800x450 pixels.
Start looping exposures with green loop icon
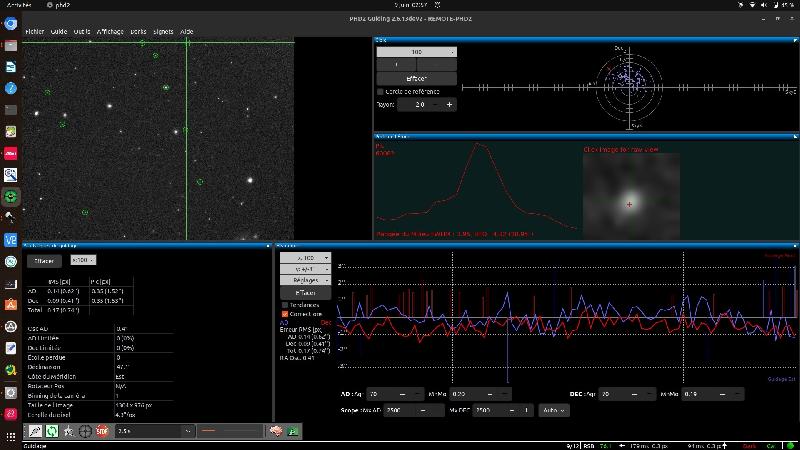point(51,431)
